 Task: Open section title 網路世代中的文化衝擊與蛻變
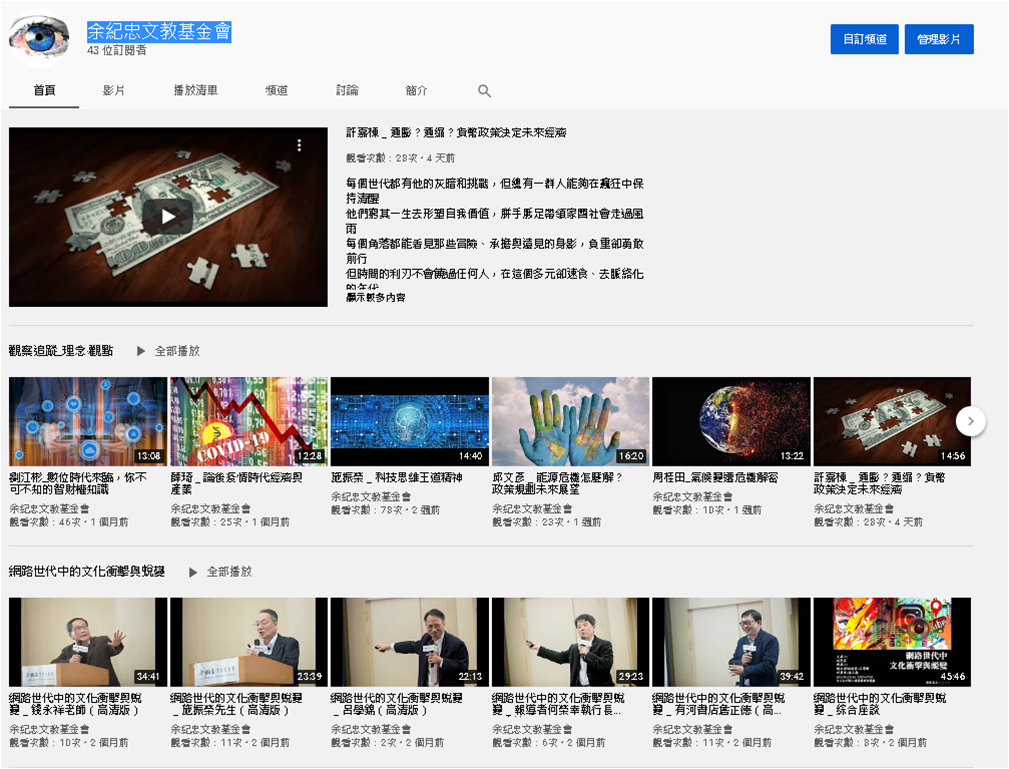click(87, 571)
